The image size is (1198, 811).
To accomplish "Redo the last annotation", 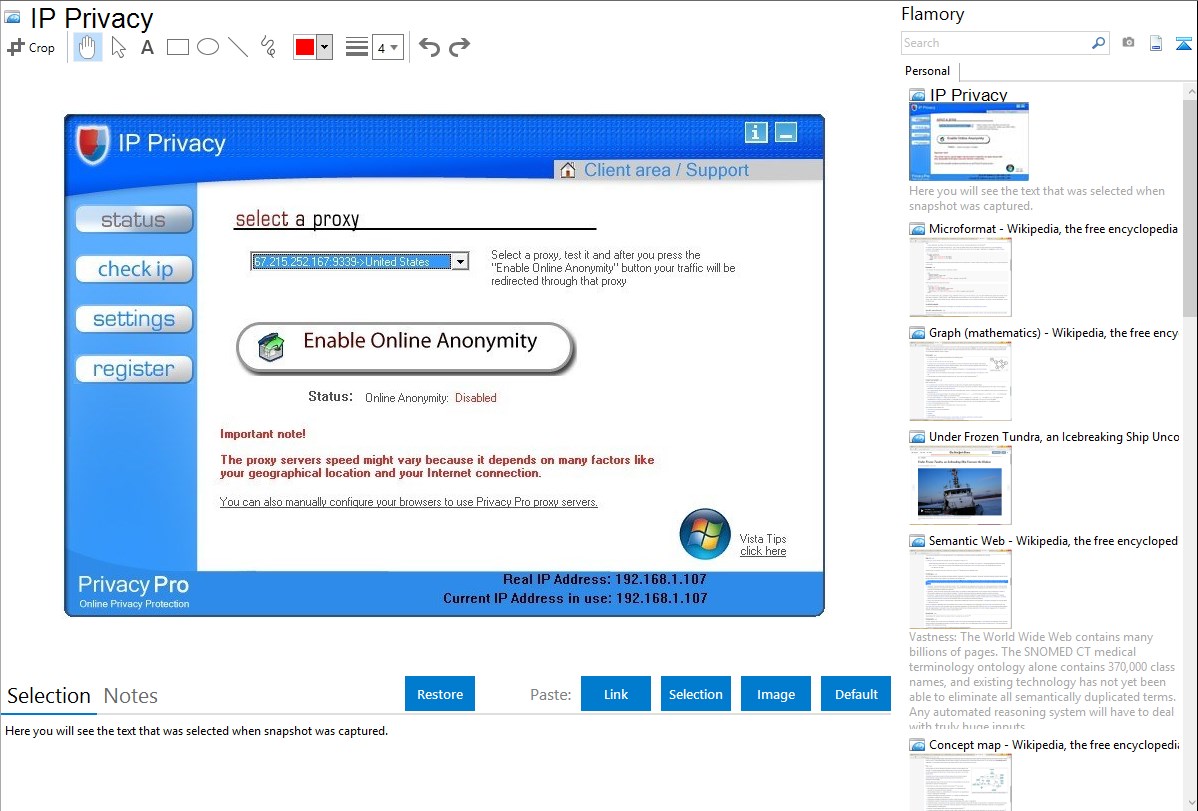I will click(459, 47).
